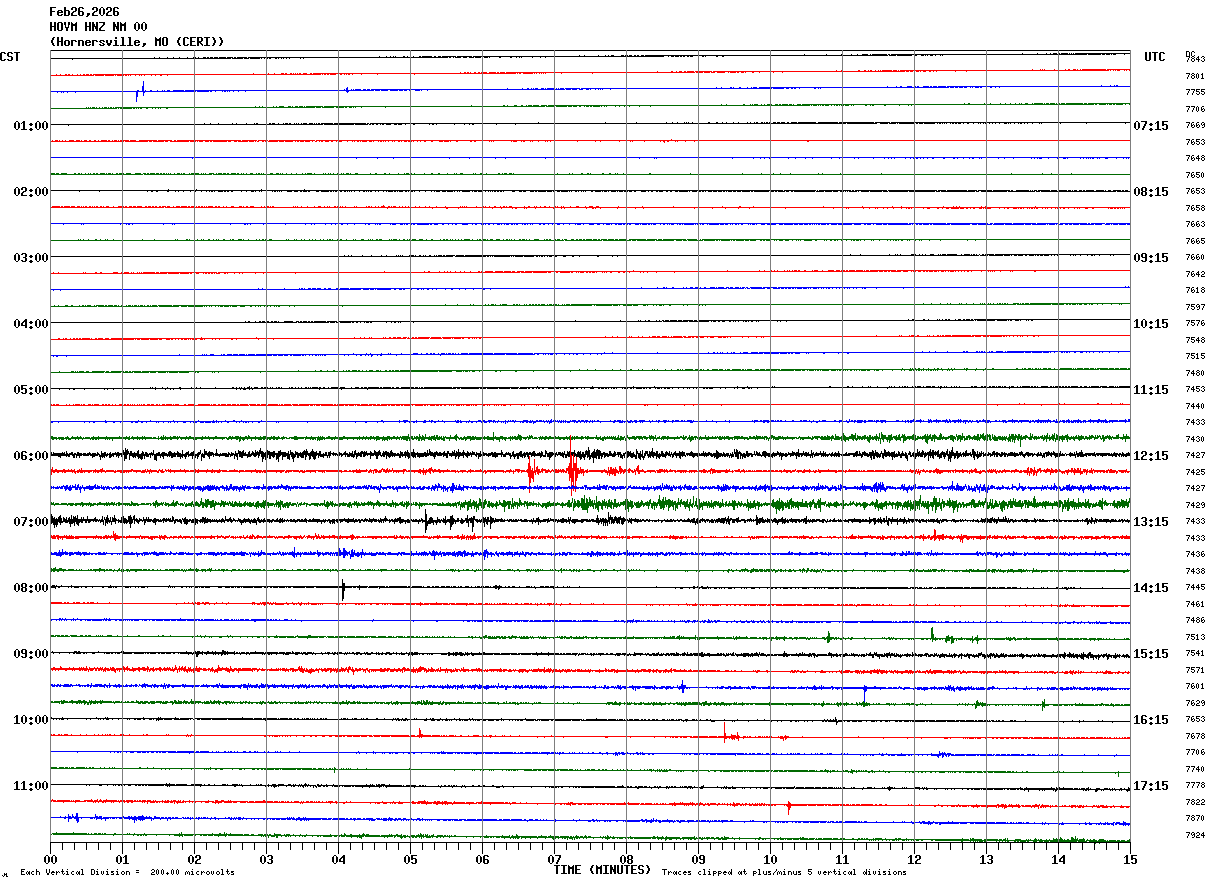Click the Traces clipped at plus/minus 5 note
Image resolution: width=1210 pixels, height=886 pixels.
784,873
